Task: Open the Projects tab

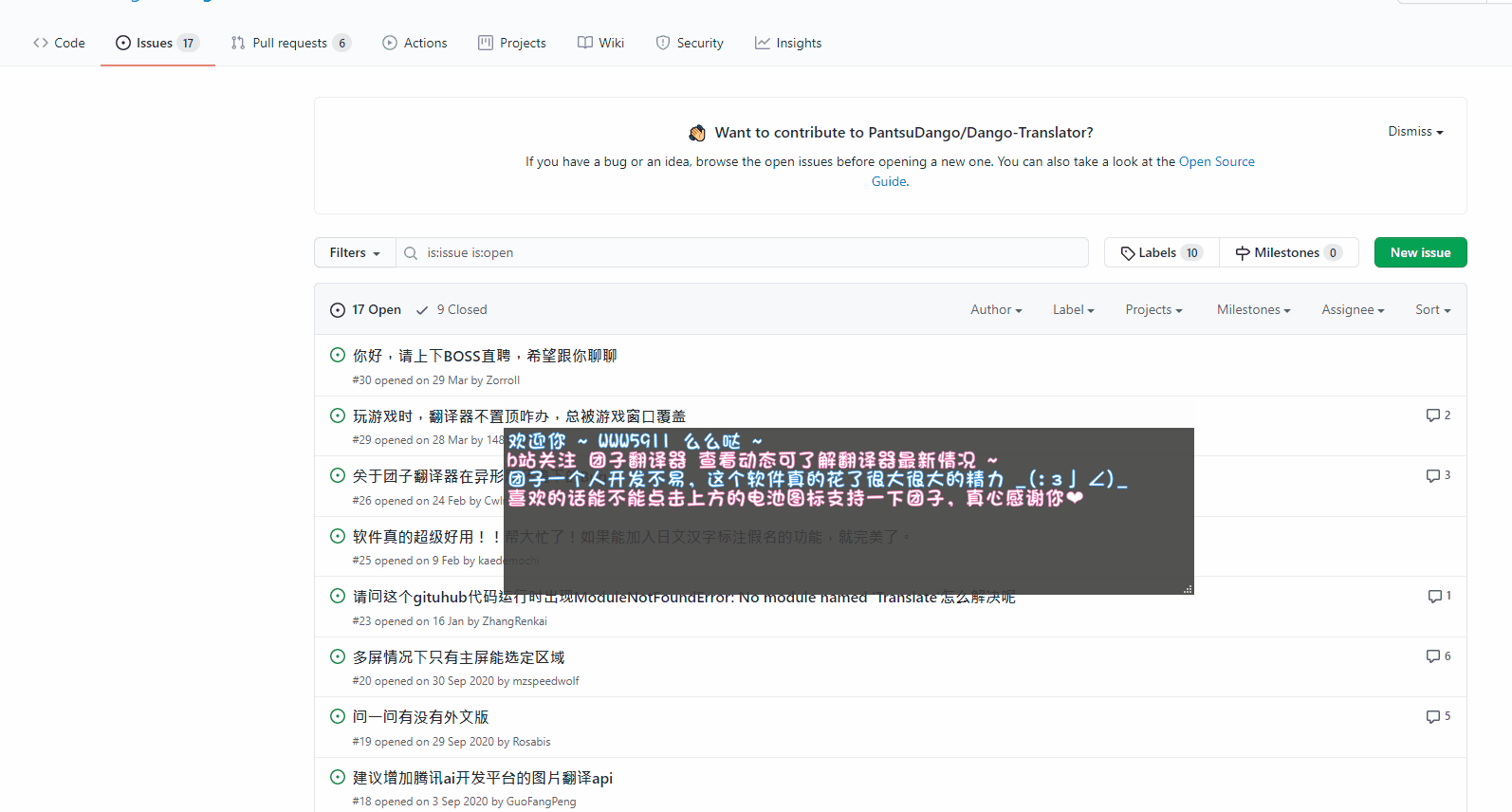Action: click(x=512, y=43)
